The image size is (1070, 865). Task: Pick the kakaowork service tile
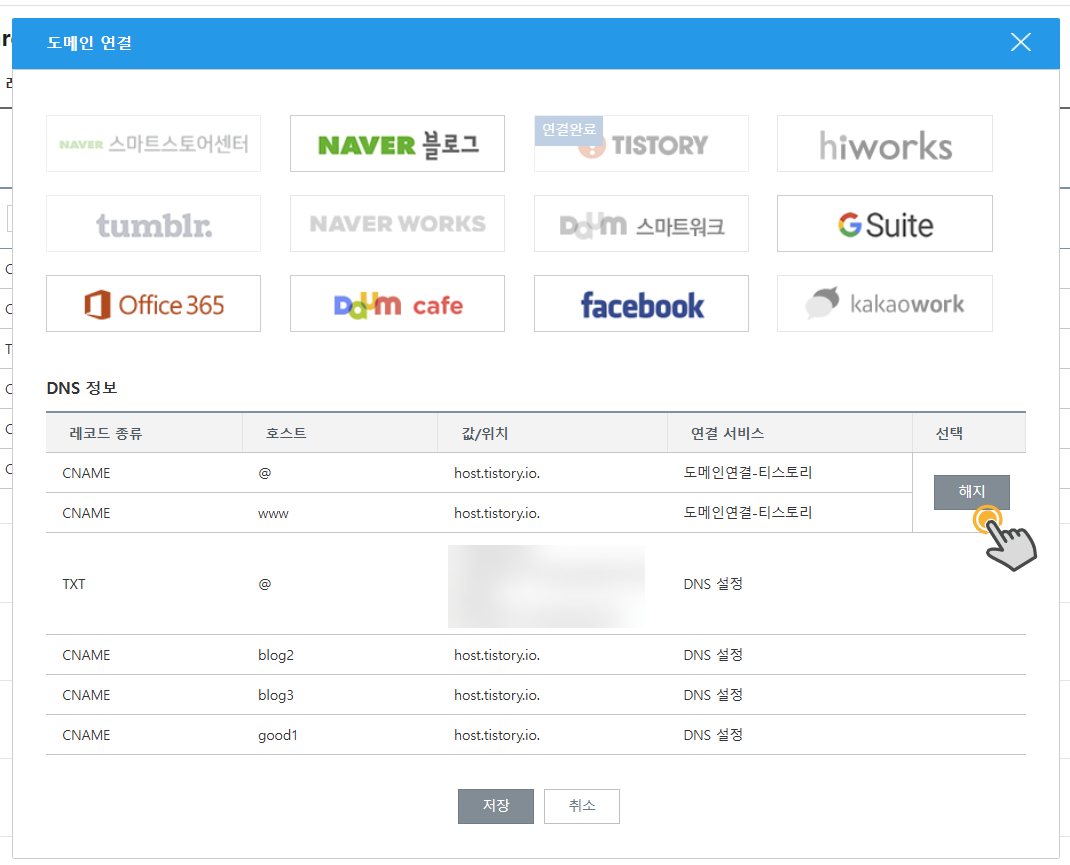884,304
